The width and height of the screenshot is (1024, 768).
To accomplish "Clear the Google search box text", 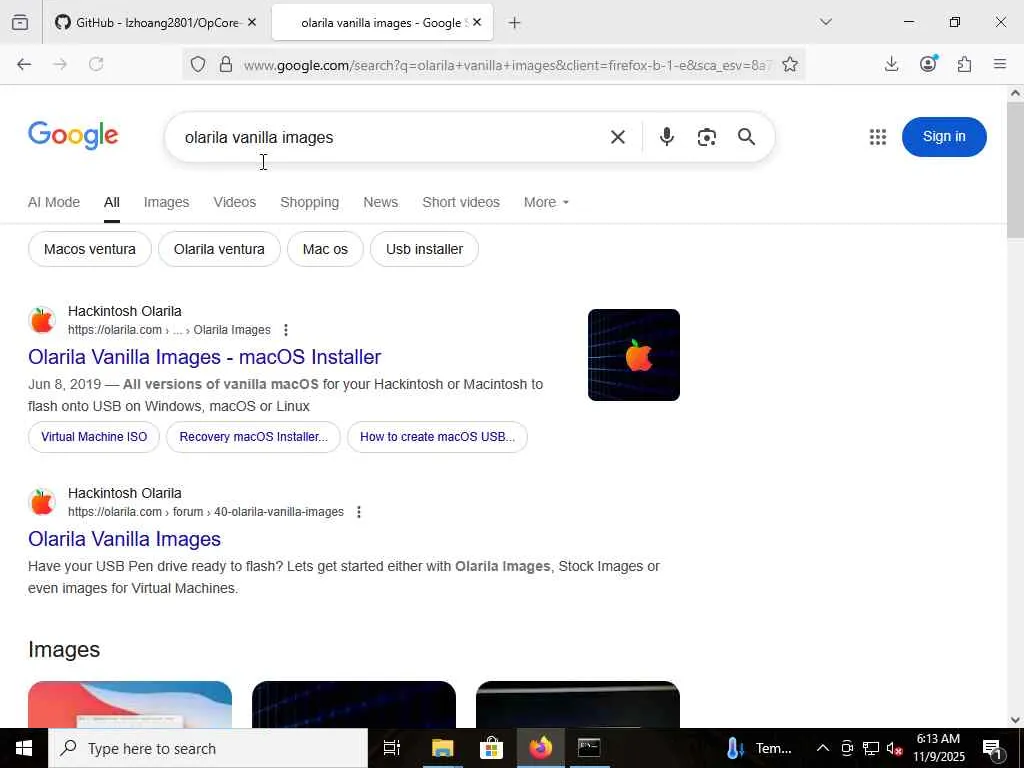I will click(x=618, y=137).
